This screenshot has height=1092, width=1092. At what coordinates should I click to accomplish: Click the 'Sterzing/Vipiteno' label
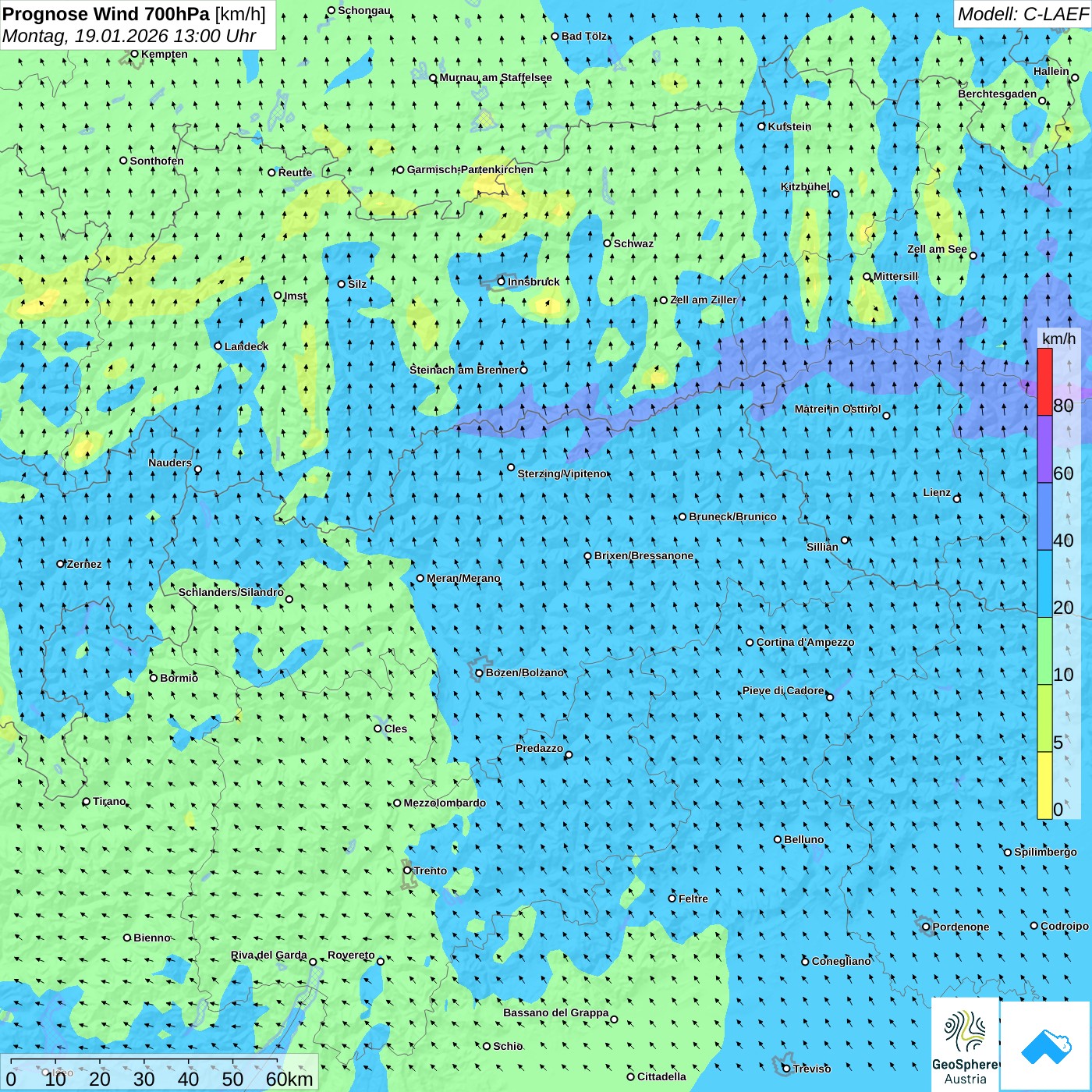click(x=562, y=473)
